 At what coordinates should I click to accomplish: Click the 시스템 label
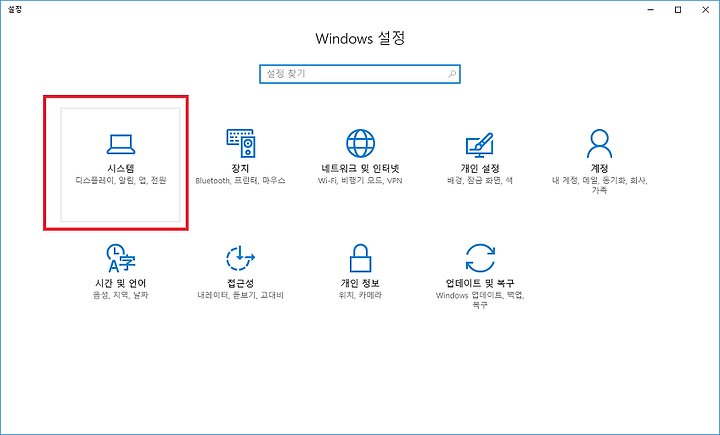tap(121, 168)
